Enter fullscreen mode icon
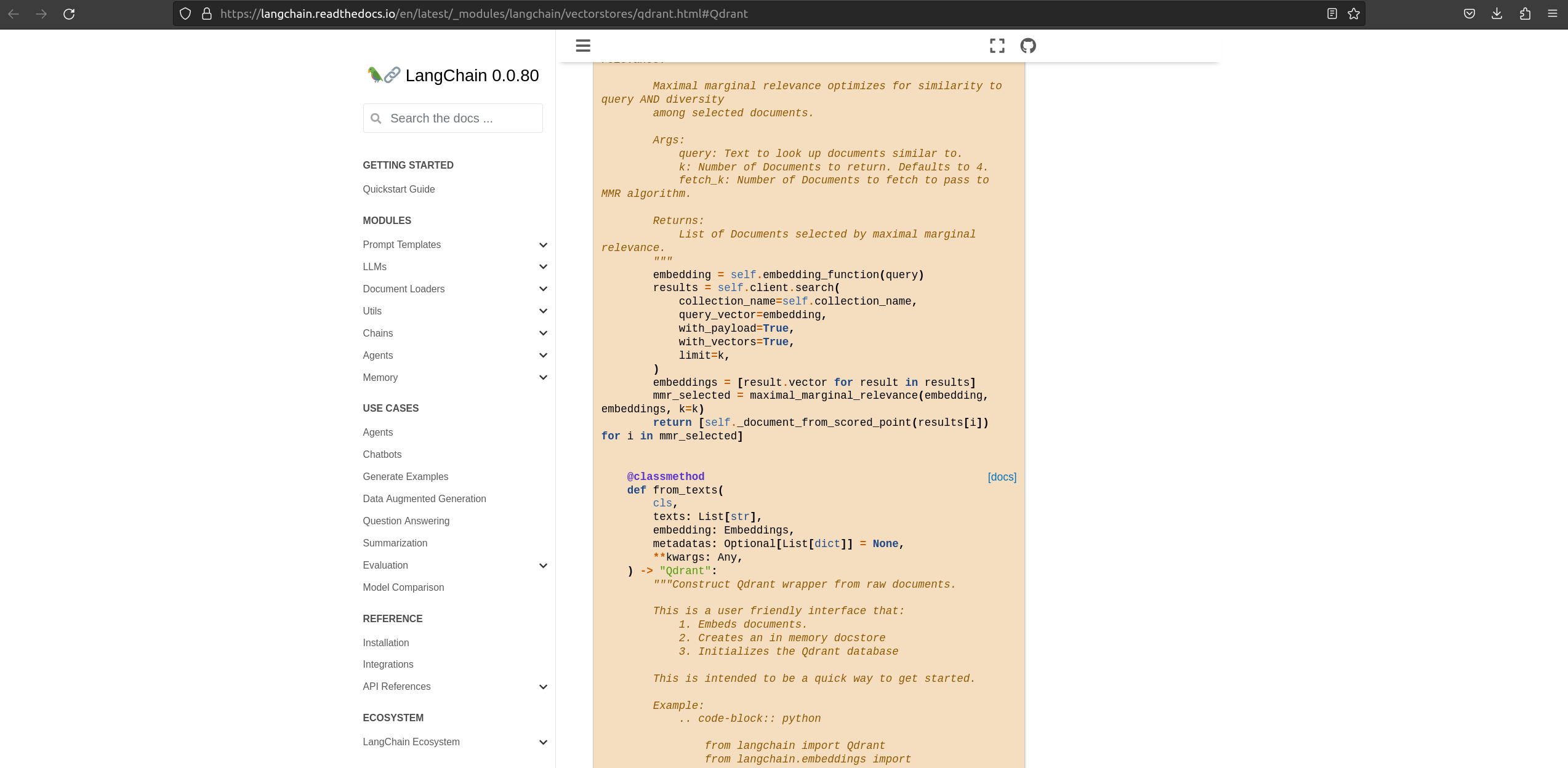Screen dimensions: 1568x768 coord(997,46)
